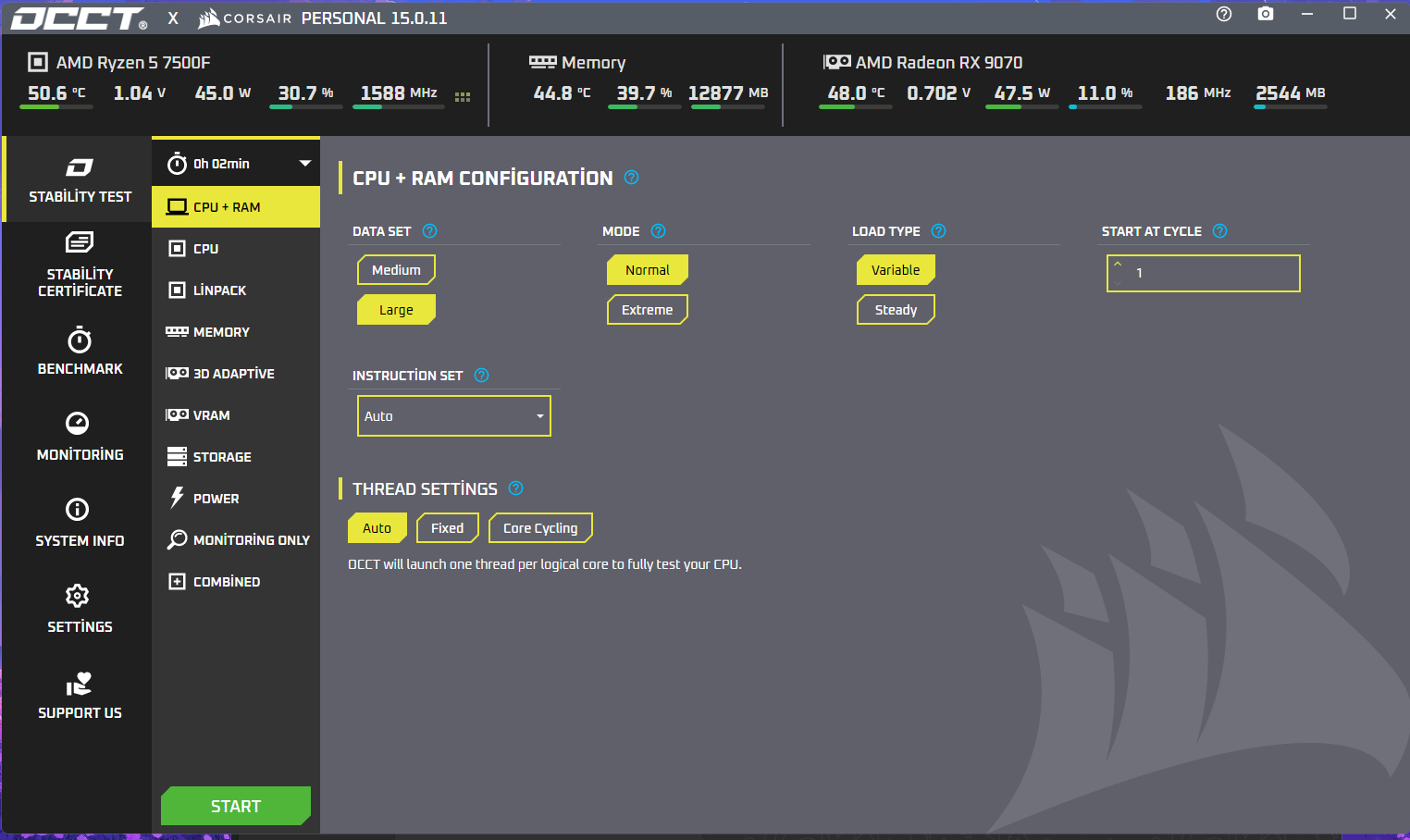Choose the Normal mode
This screenshot has height=840, width=1410.
pyautogui.click(x=648, y=270)
